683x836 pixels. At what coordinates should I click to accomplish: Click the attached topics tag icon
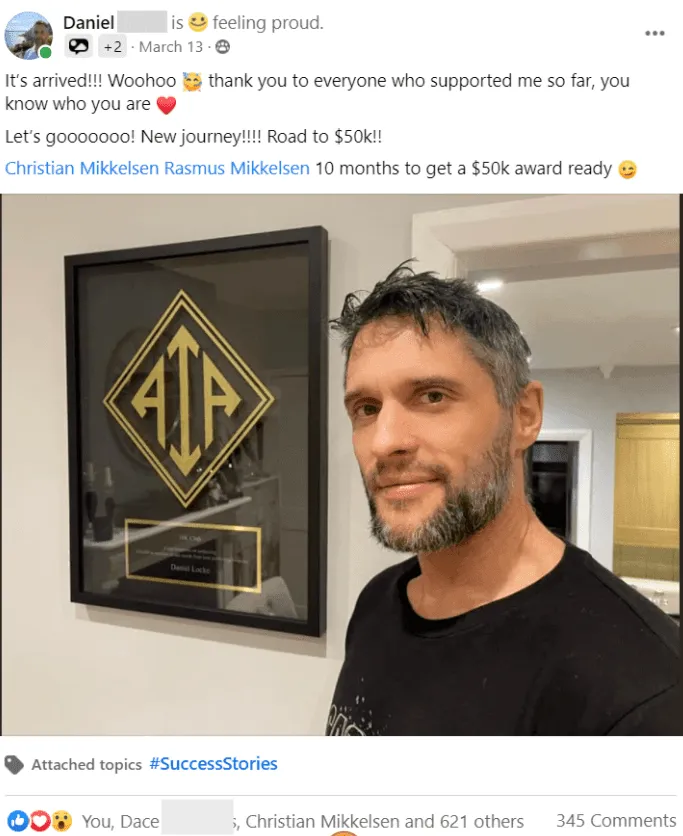point(14,765)
